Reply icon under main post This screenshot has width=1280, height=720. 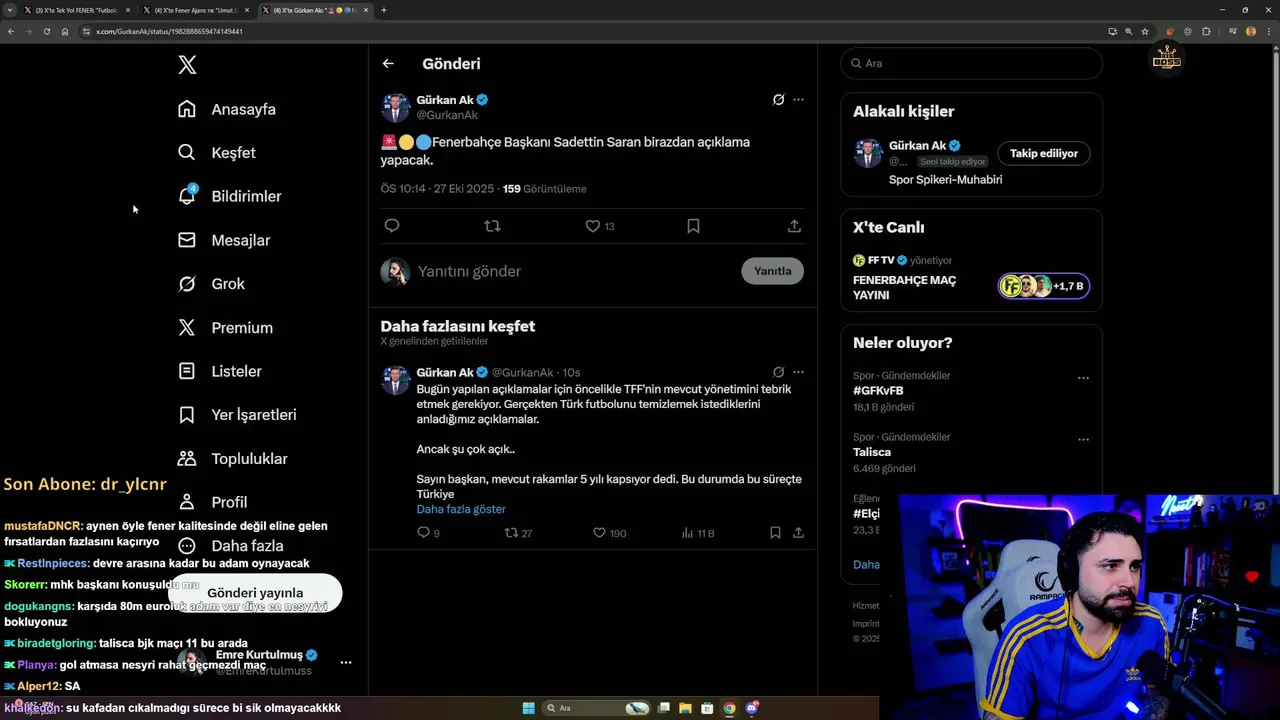392,226
